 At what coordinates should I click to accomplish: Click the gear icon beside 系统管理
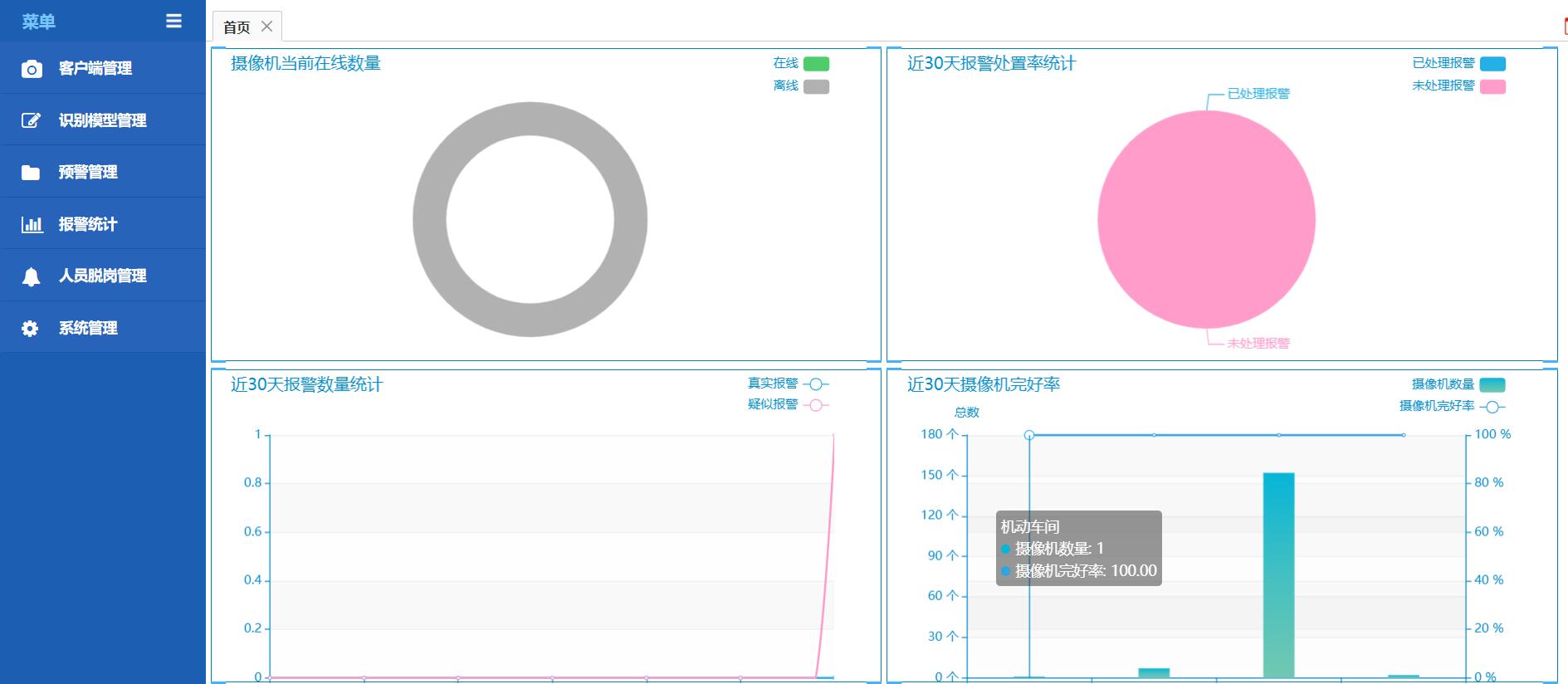point(30,328)
